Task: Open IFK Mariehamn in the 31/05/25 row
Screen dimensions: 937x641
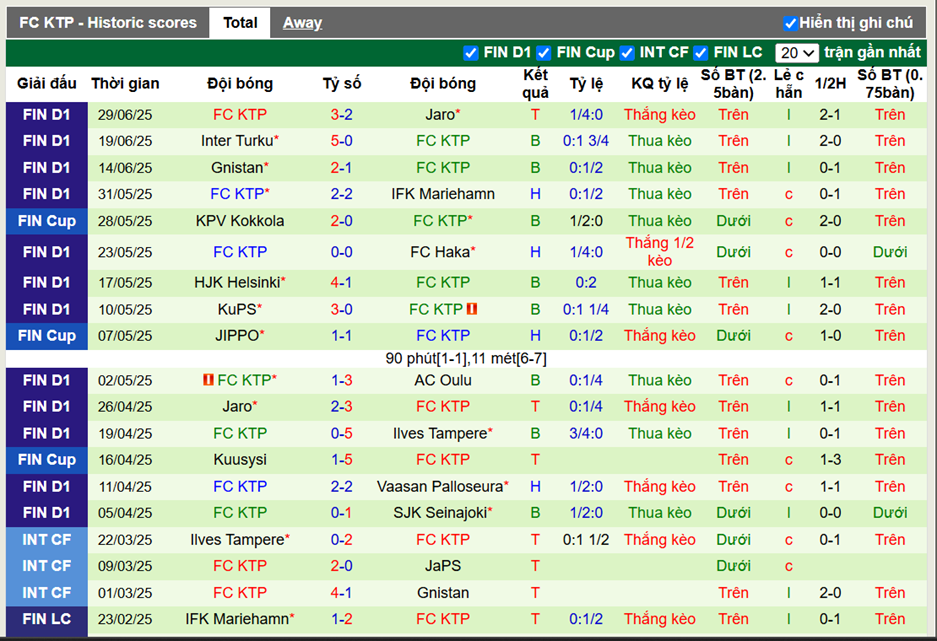Action: click(x=443, y=194)
